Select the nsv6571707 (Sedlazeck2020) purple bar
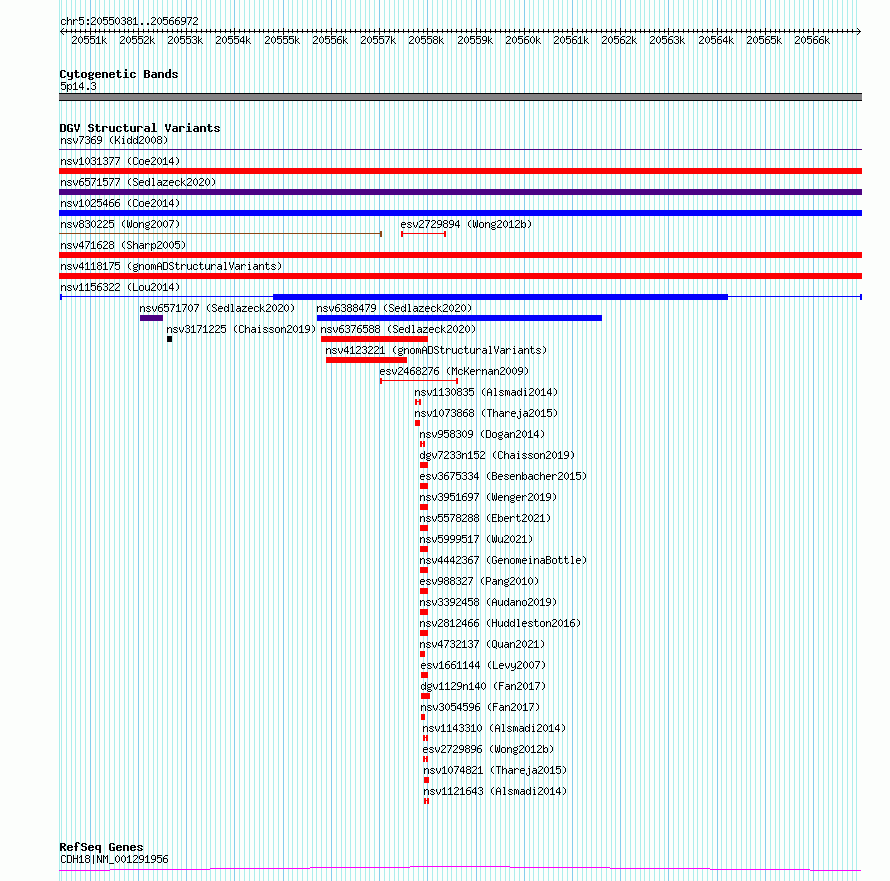 pyautogui.click(x=152, y=318)
